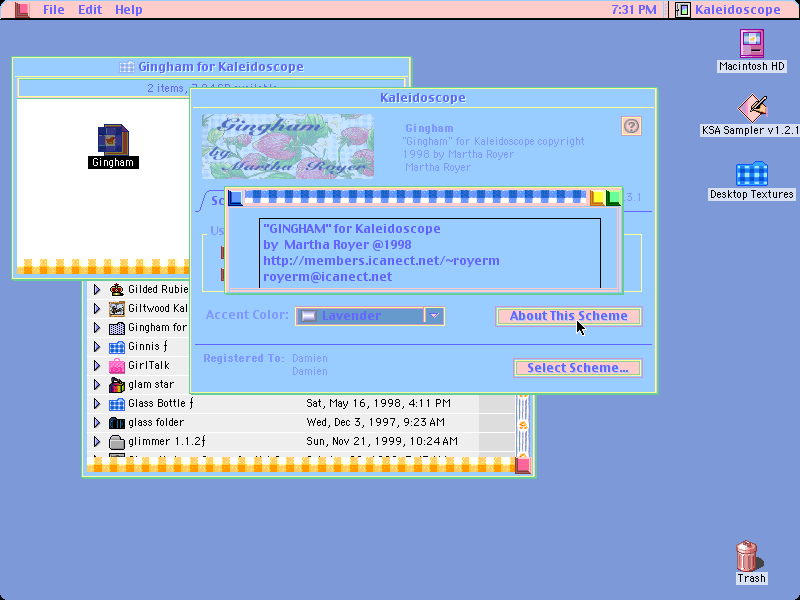The height and width of the screenshot is (600, 800).
Task: Click the question mark help button in Kaleidoscope
Action: (x=632, y=126)
